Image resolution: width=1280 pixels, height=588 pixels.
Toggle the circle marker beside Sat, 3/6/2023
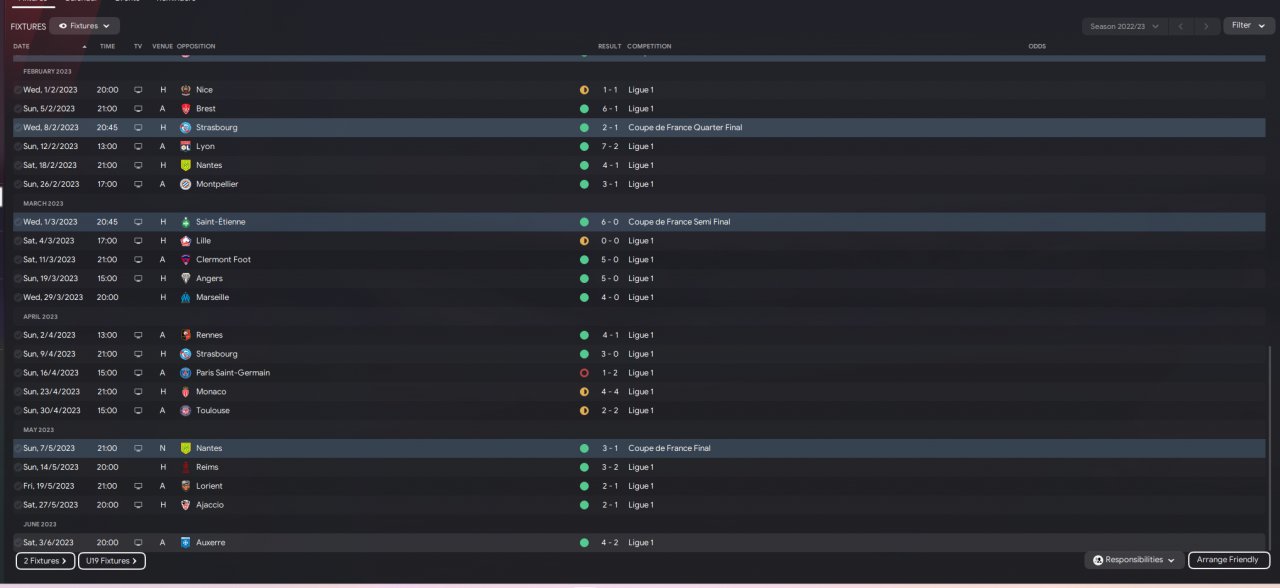click(x=18, y=543)
